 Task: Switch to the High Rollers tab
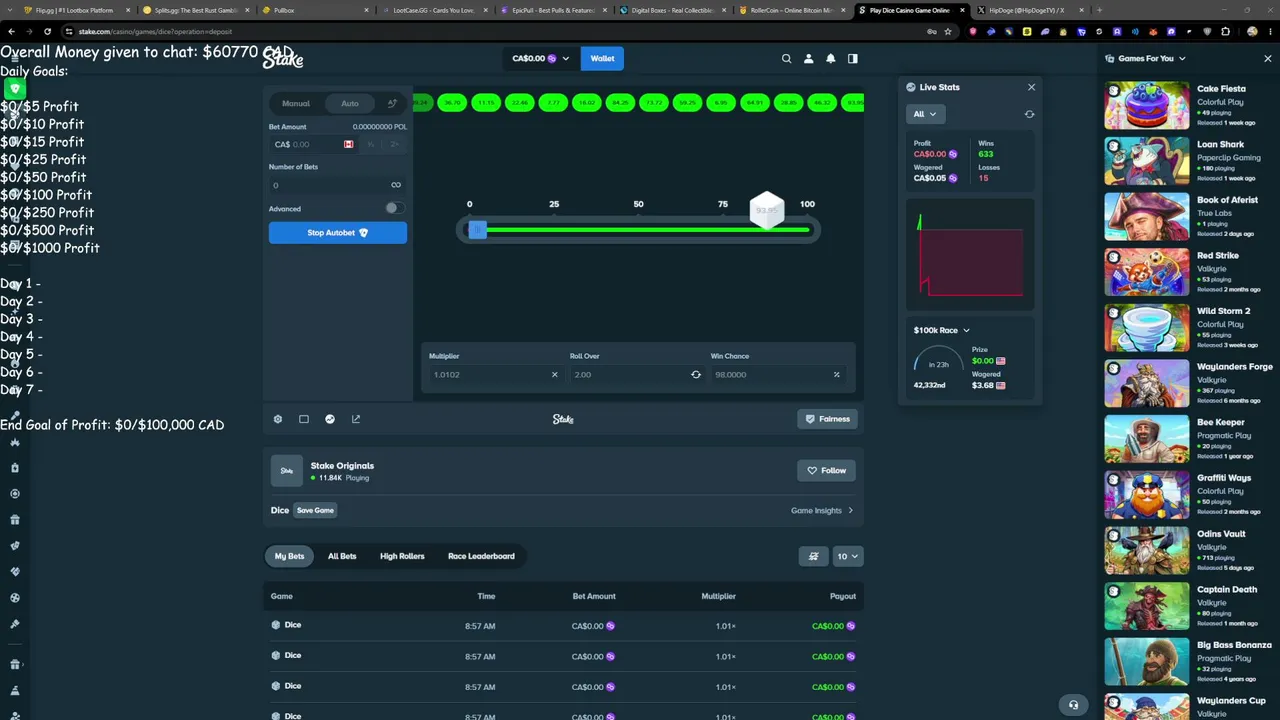coord(402,556)
